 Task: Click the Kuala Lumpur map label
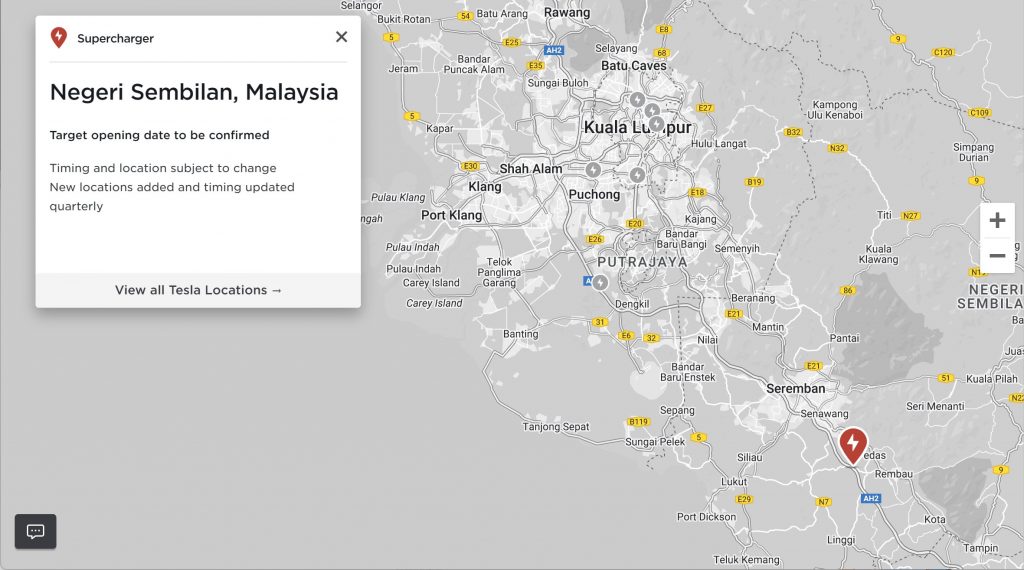[637, 127]
